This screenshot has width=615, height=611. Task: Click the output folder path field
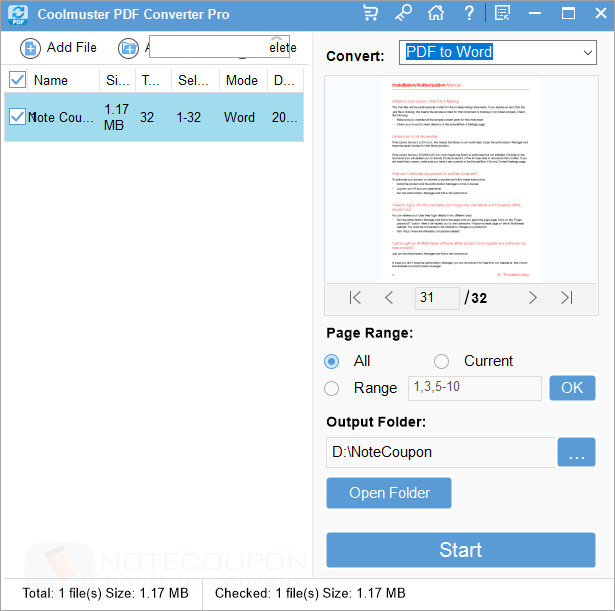point(440,453)
